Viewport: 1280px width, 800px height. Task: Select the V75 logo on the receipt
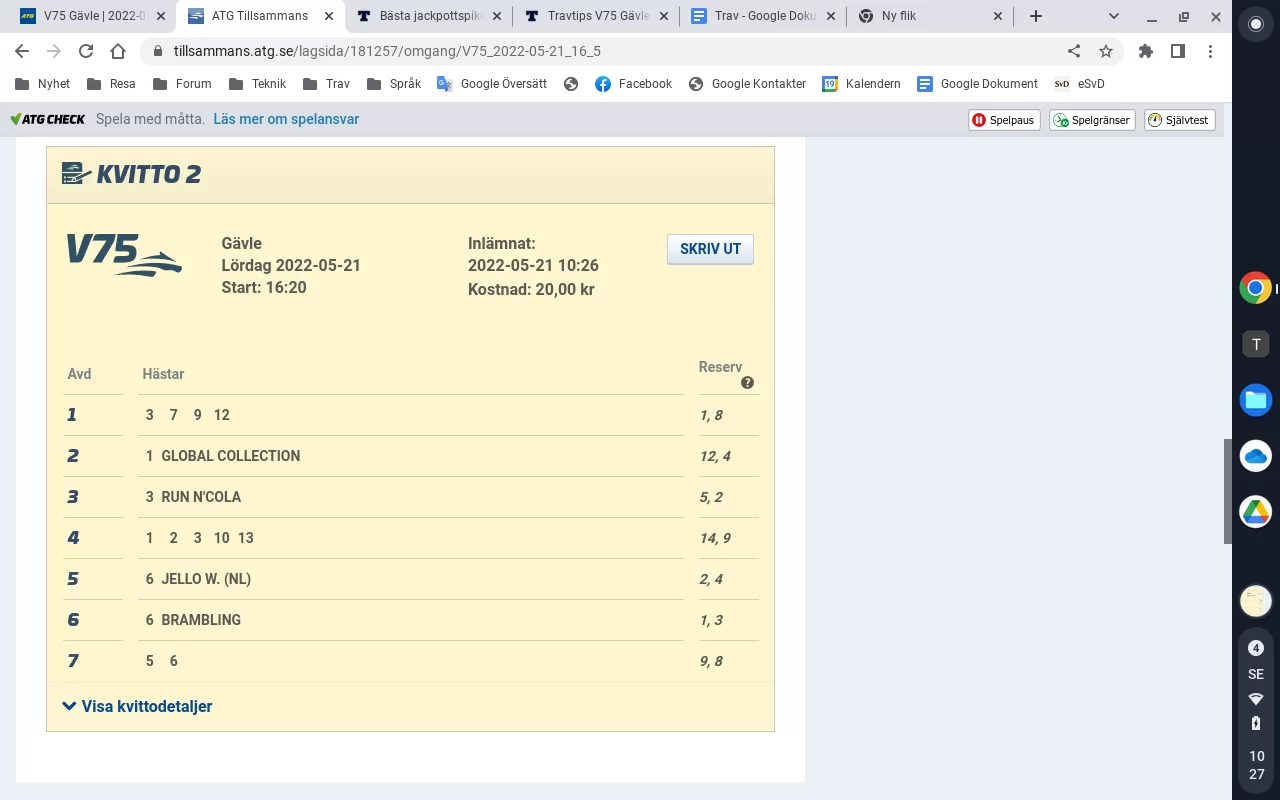coord(123,254)
